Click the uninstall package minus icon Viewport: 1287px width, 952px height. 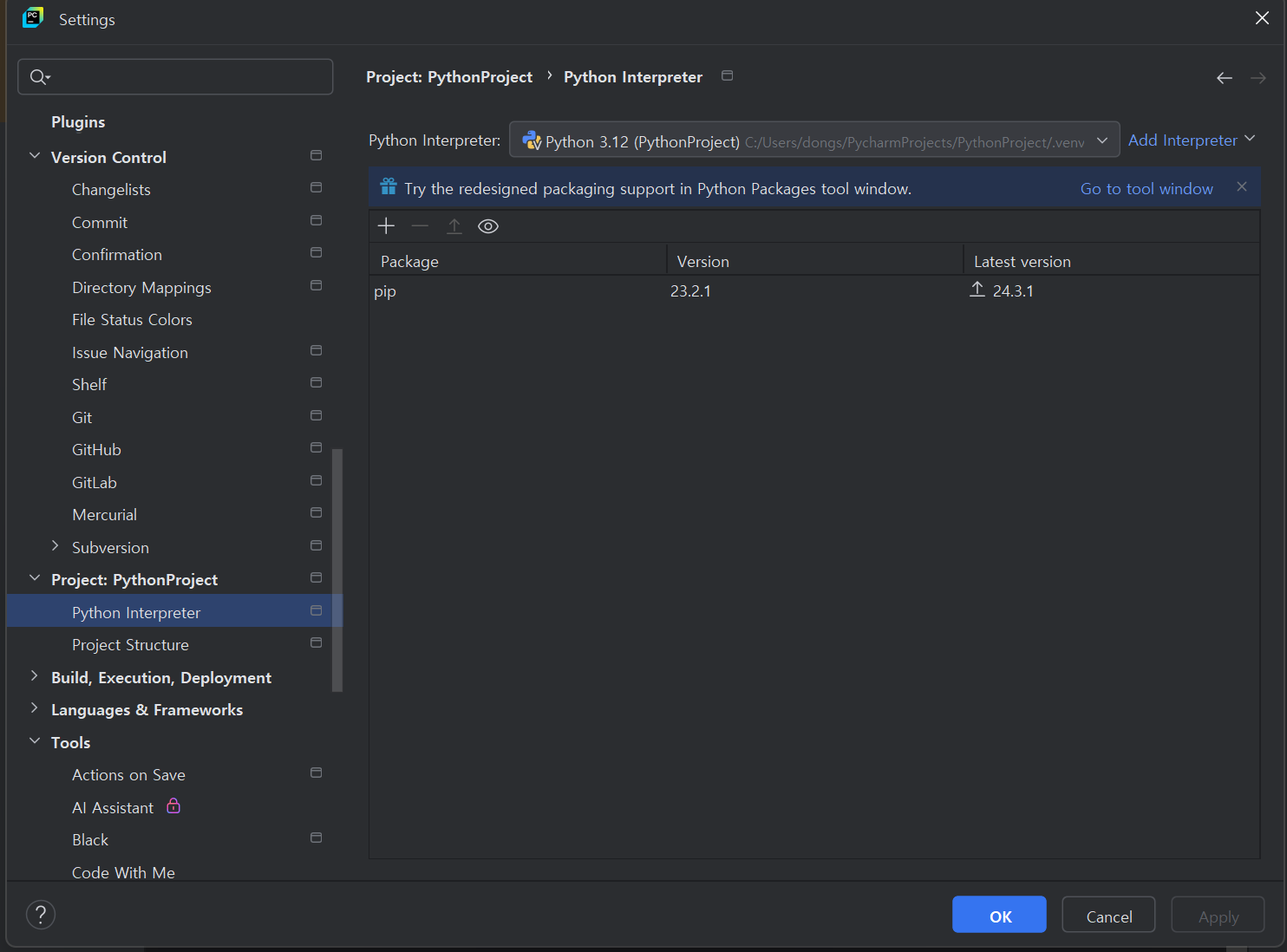(x=420, y=226)
